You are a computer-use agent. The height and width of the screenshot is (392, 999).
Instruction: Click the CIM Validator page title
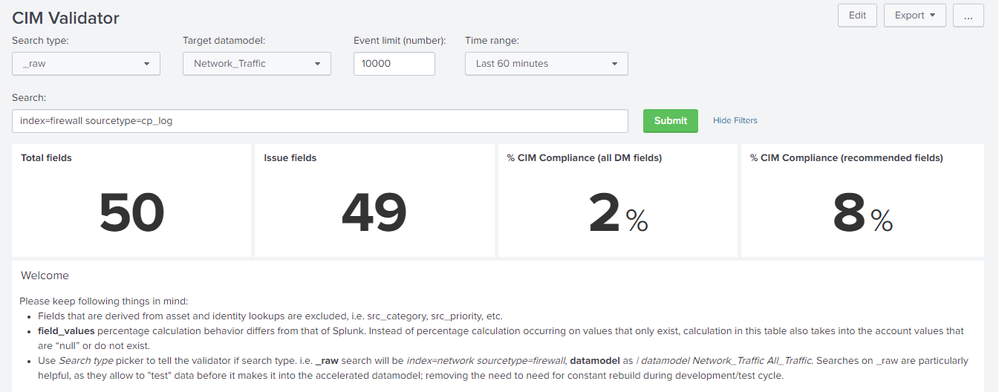(66, 18)
